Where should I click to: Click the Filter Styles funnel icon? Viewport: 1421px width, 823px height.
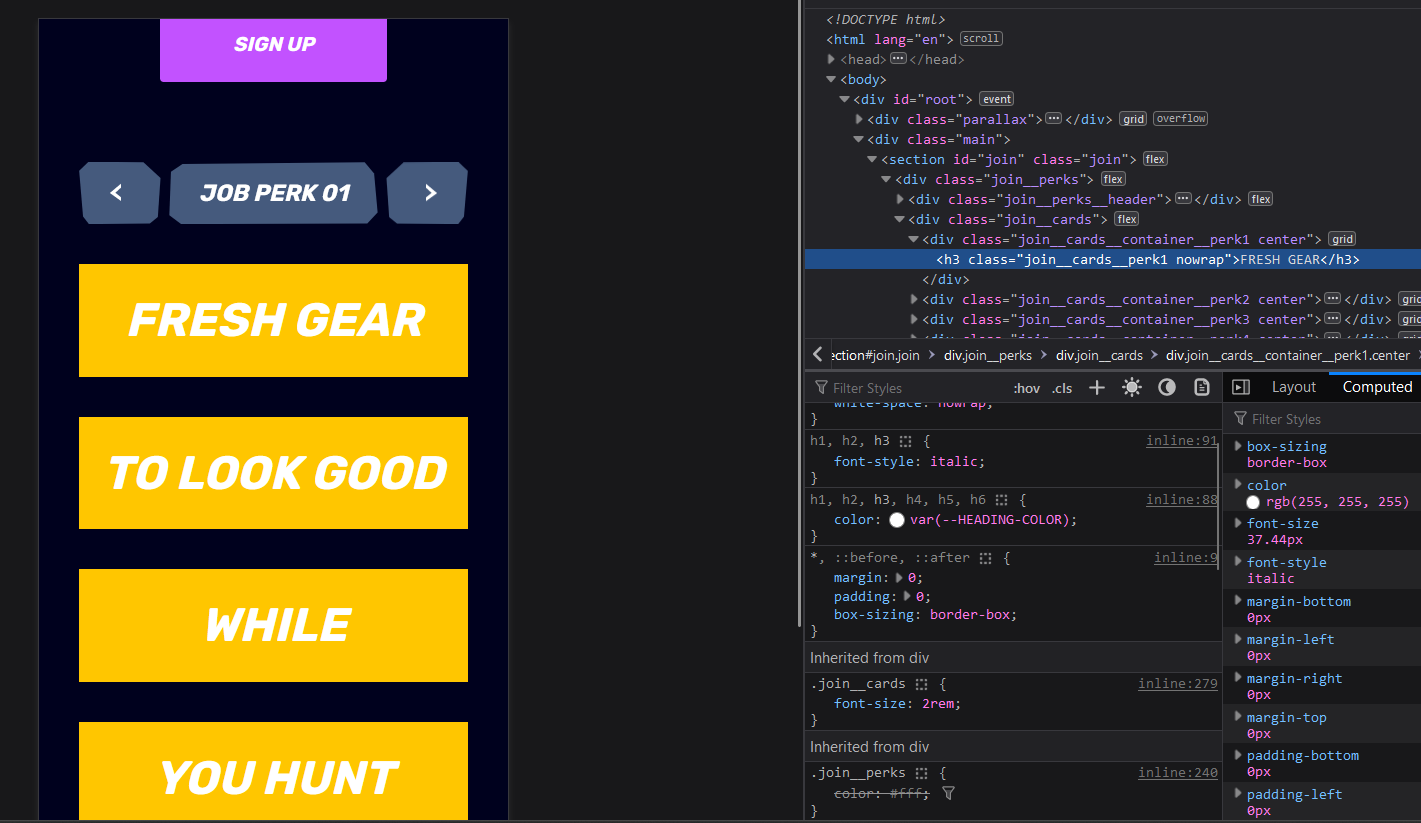(x=820, y=387)
